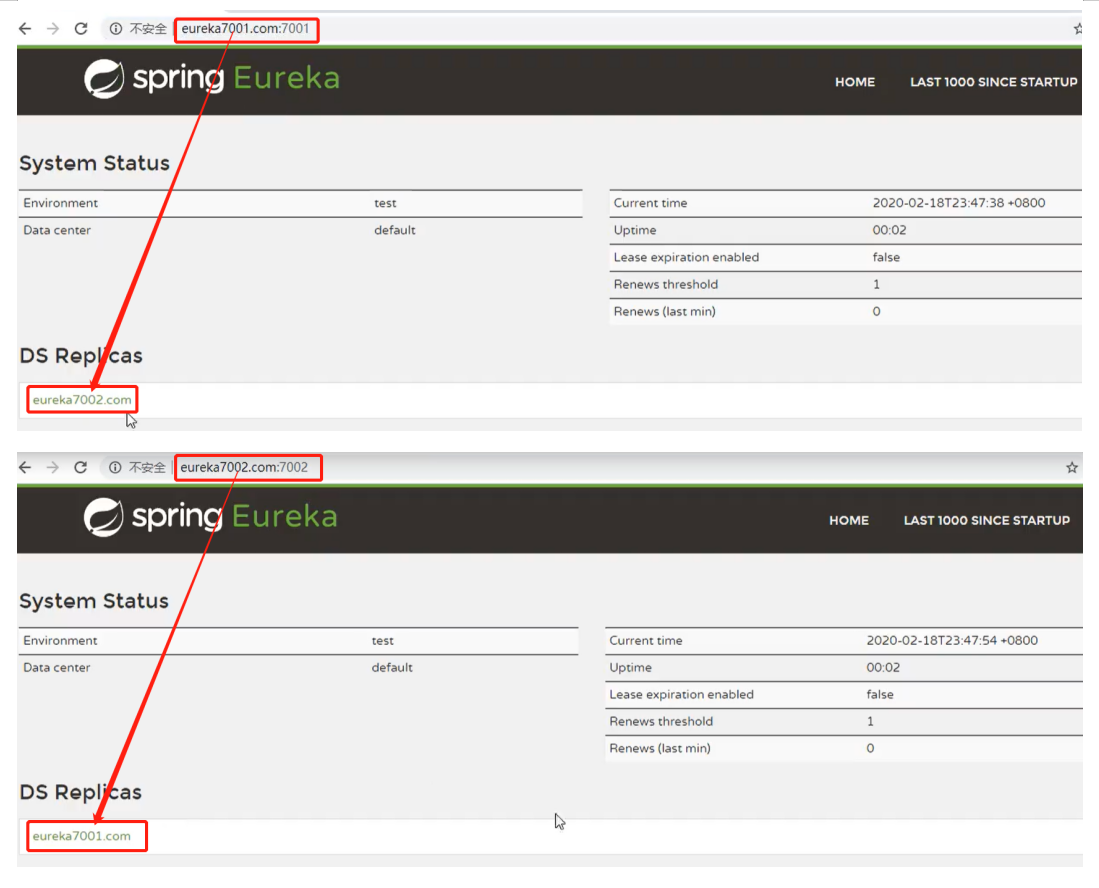Image resolution: width=1099 pixels, height=888 pixels.
Task: Click Renews threshold label in top window
Action: [666, 285]
